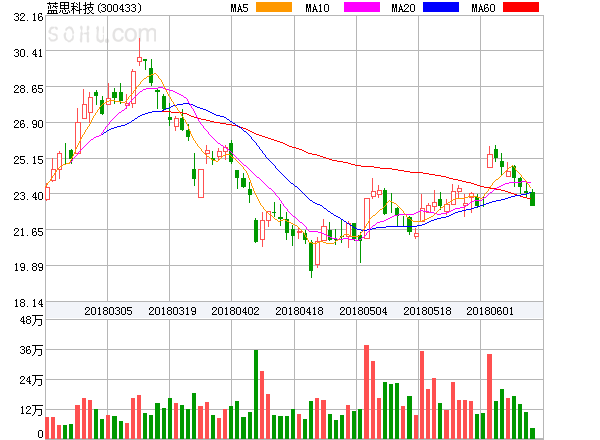Click the 0 volume axis label
The height and width of the screenshot is (440, 600).
tap(40, 434)
